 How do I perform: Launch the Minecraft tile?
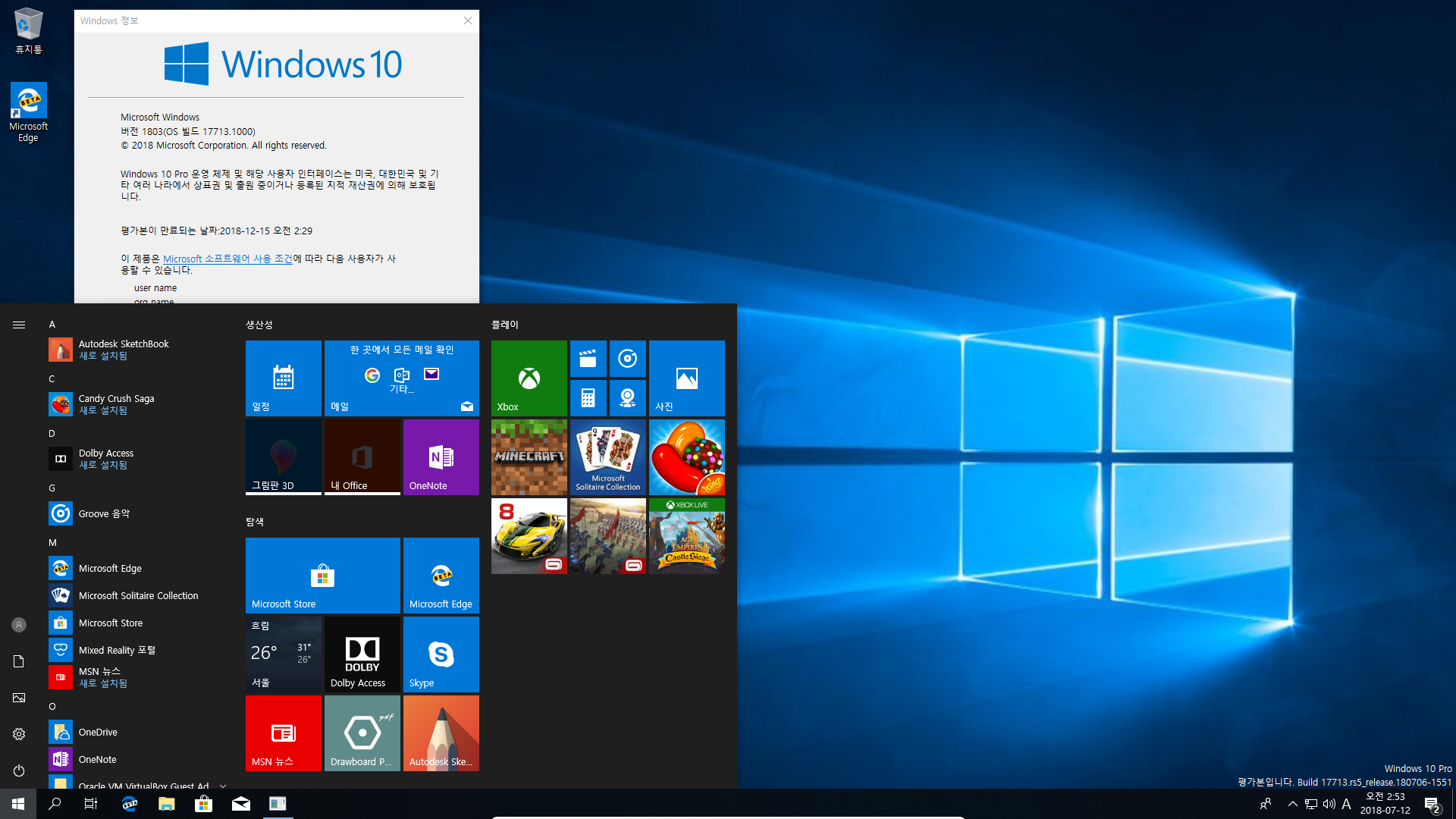pos(529,457)
